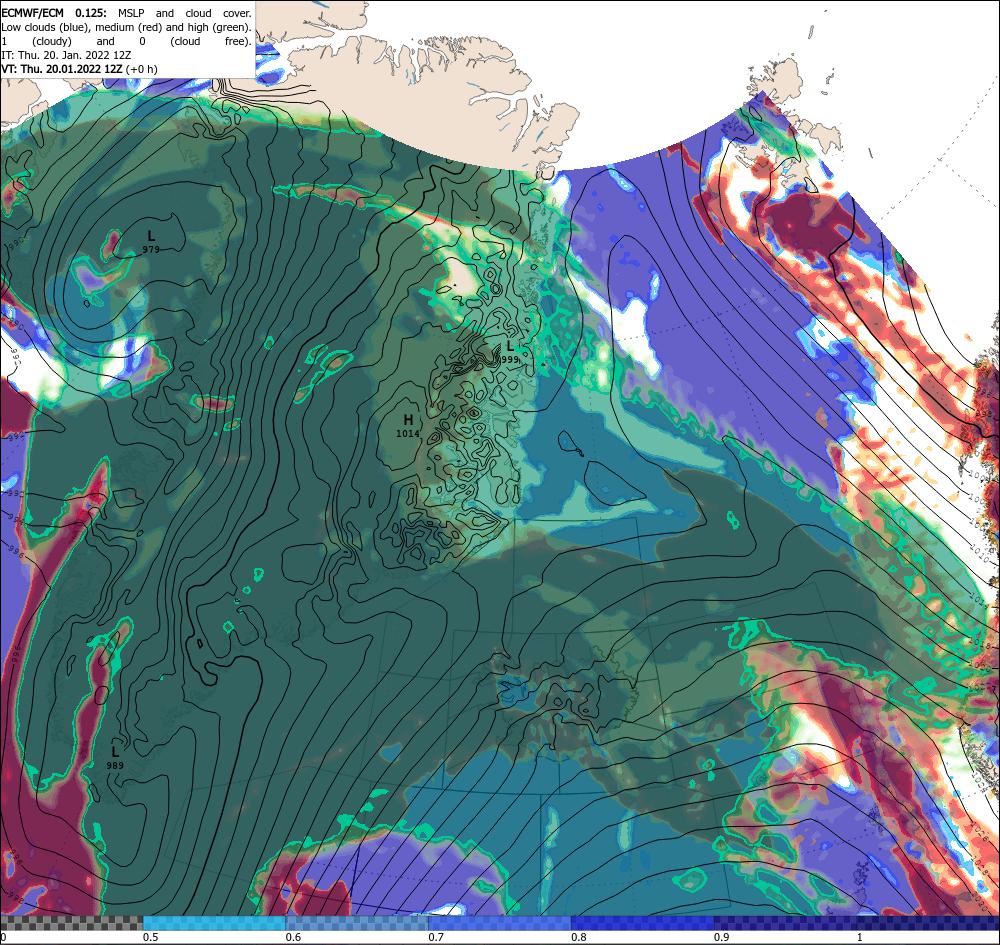Click the gray checkered 0 to 0.5 scale segment

tap(71, 923)
